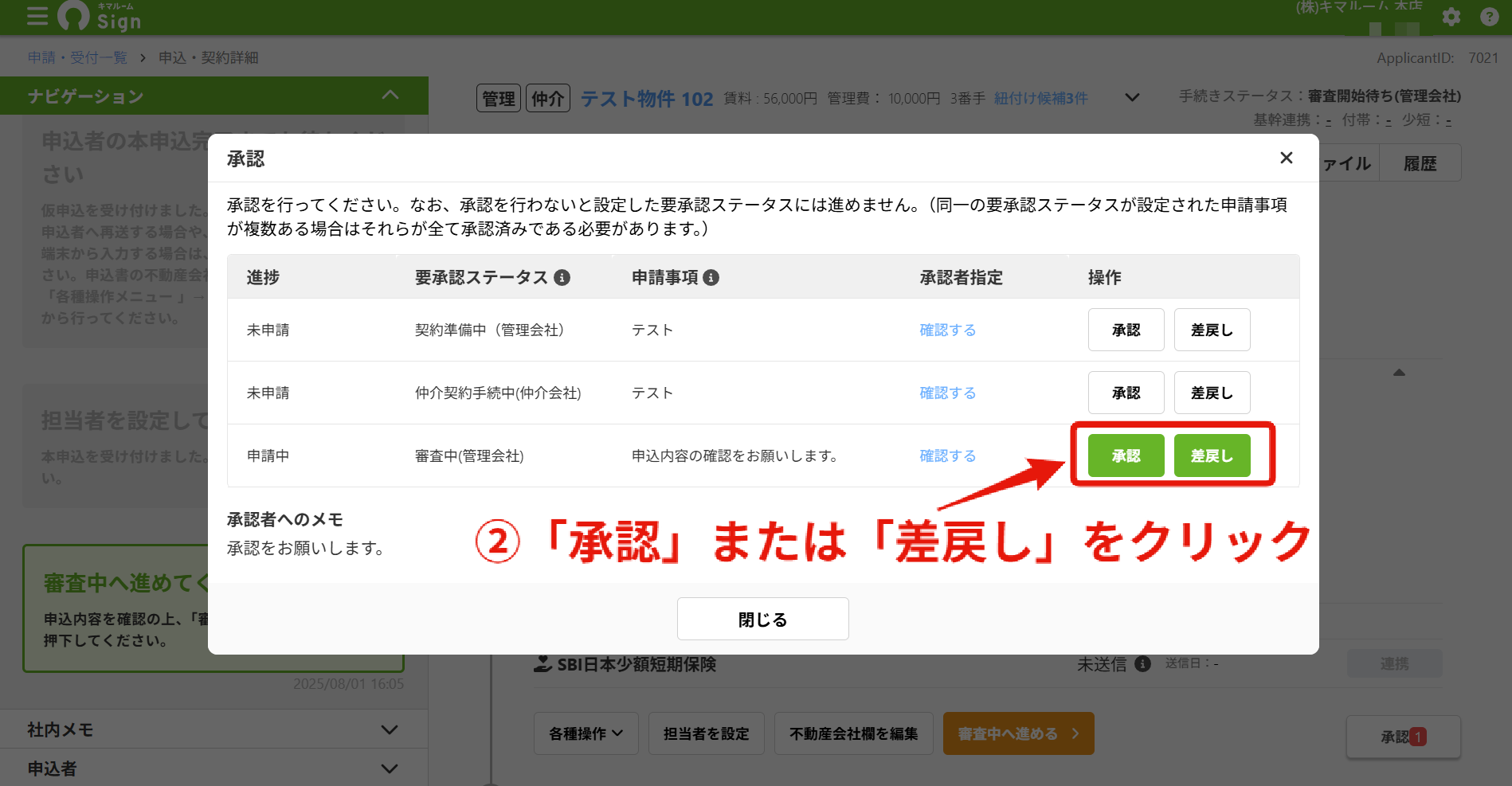Click 確認する for 審査中 row
This screenshot has height=786, width=1512.
point(947,456)
